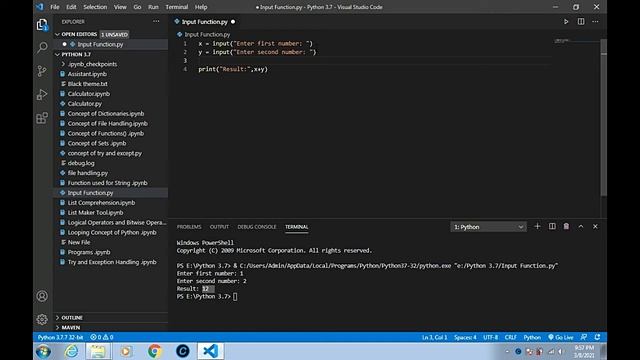Open the terminal selector 1: Python dropdown
The width and height of the screenshot is (640, 360).
[488, 227]
